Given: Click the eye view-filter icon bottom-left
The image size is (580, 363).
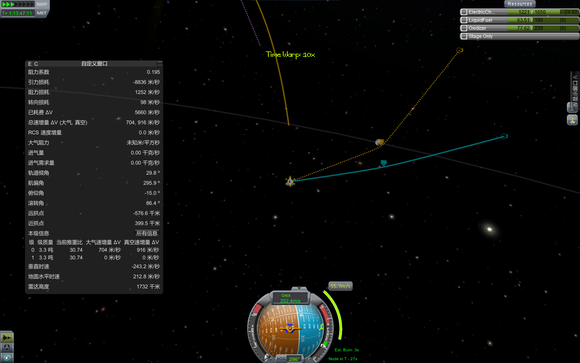Looking at the screenshot, I should (x=7, y=357).
